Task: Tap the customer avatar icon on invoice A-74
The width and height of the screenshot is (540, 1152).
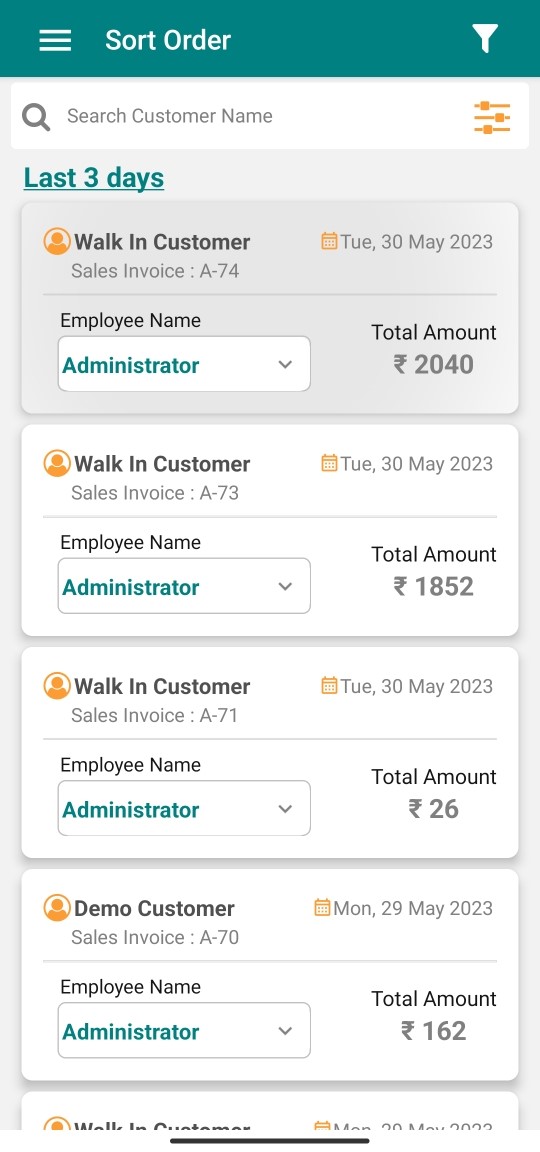Action: click(57, 241)
